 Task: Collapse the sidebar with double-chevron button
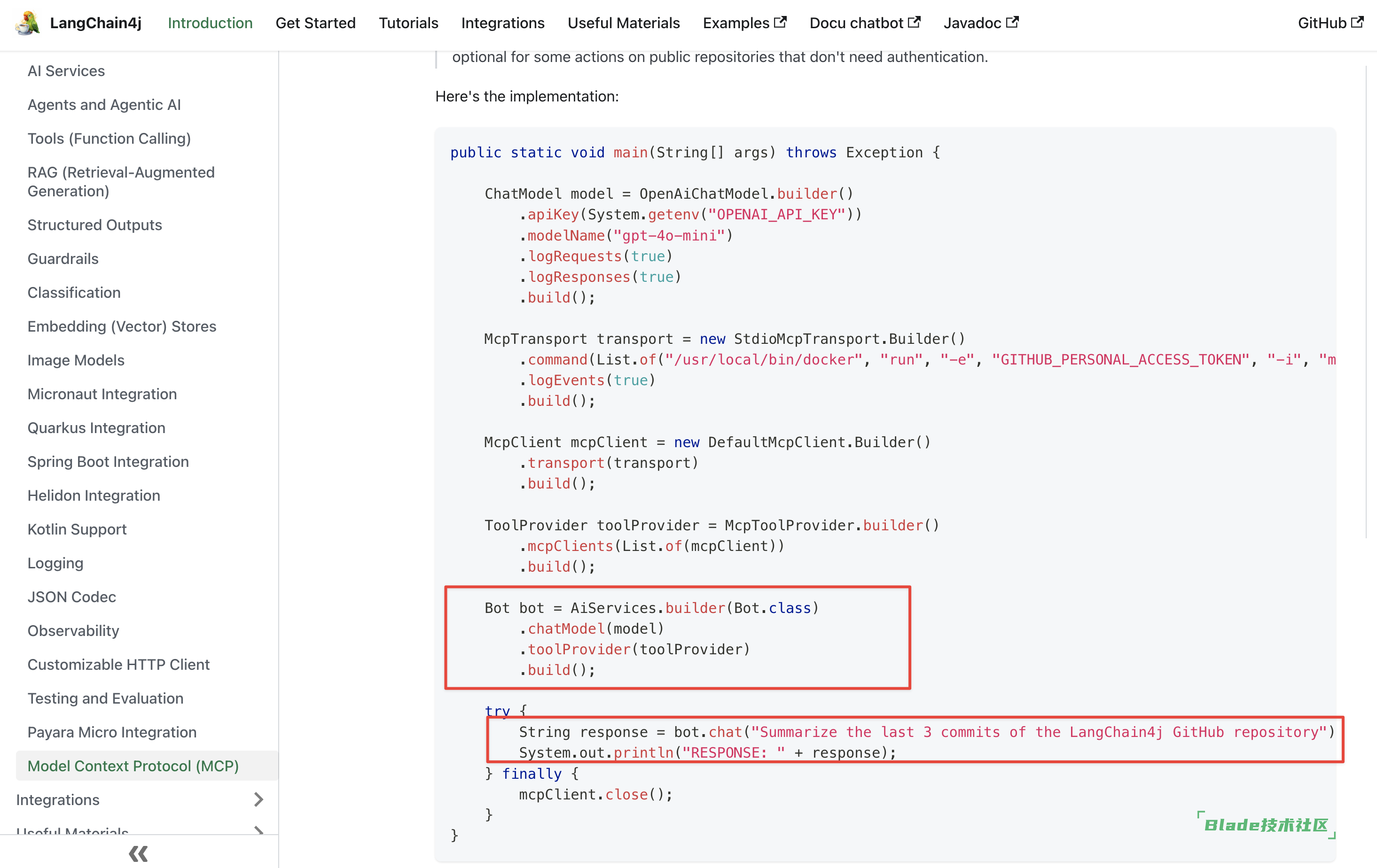pyautogui.click(x=138, y=854)
